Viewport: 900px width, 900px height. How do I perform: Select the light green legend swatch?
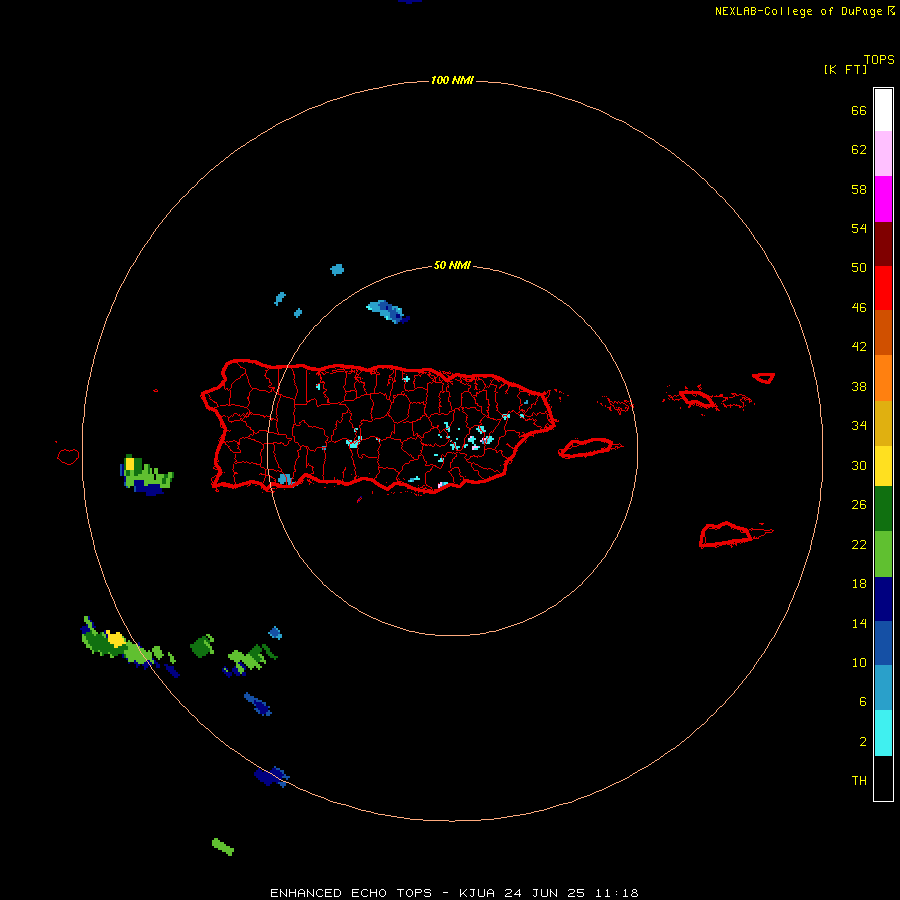click(883, 554)
